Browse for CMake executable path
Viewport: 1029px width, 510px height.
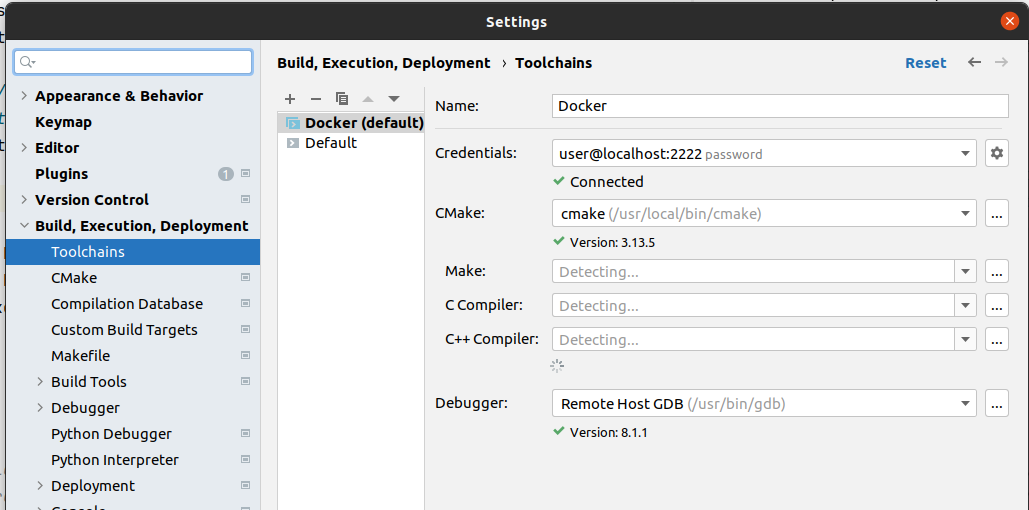[996, 213]
